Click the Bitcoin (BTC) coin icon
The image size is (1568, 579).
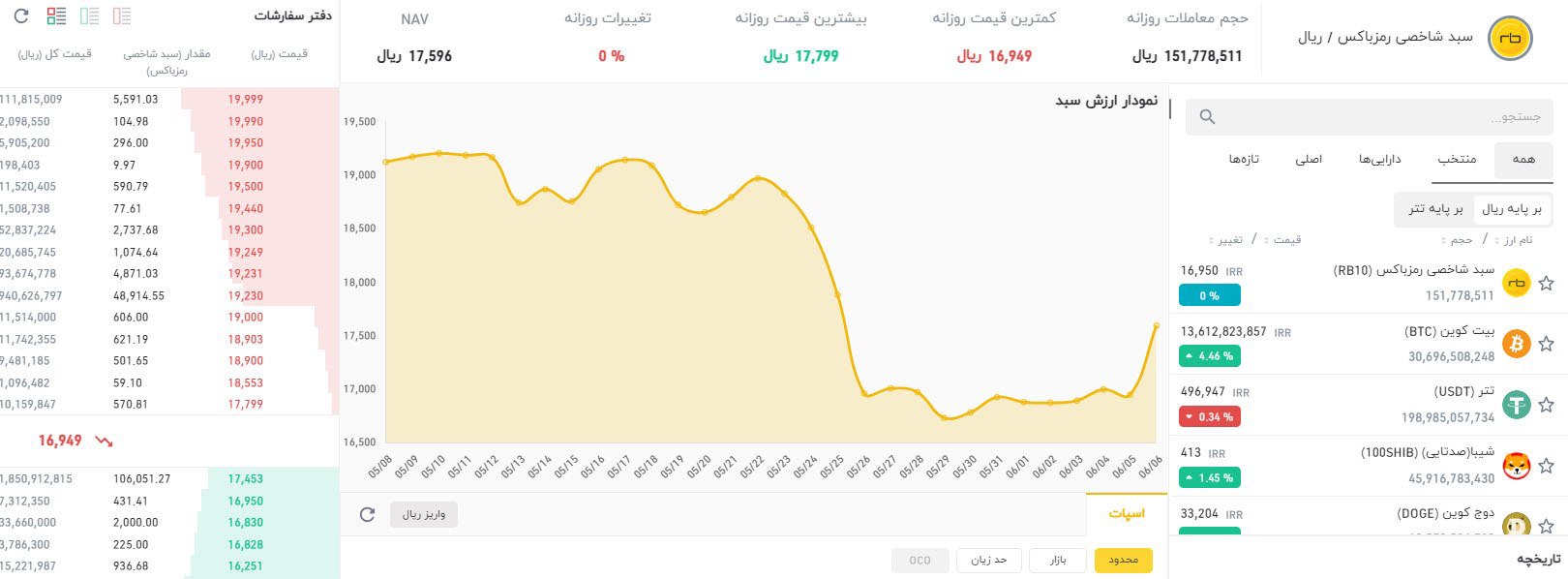tap(1516, 344)
